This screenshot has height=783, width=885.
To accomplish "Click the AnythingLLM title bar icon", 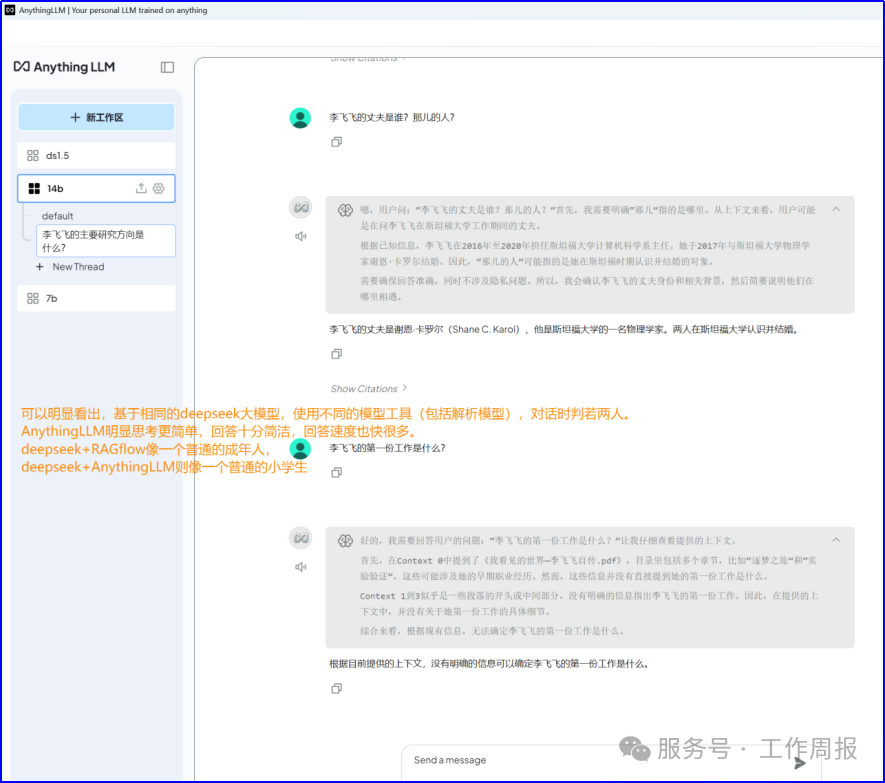I will tap(10, 10).
